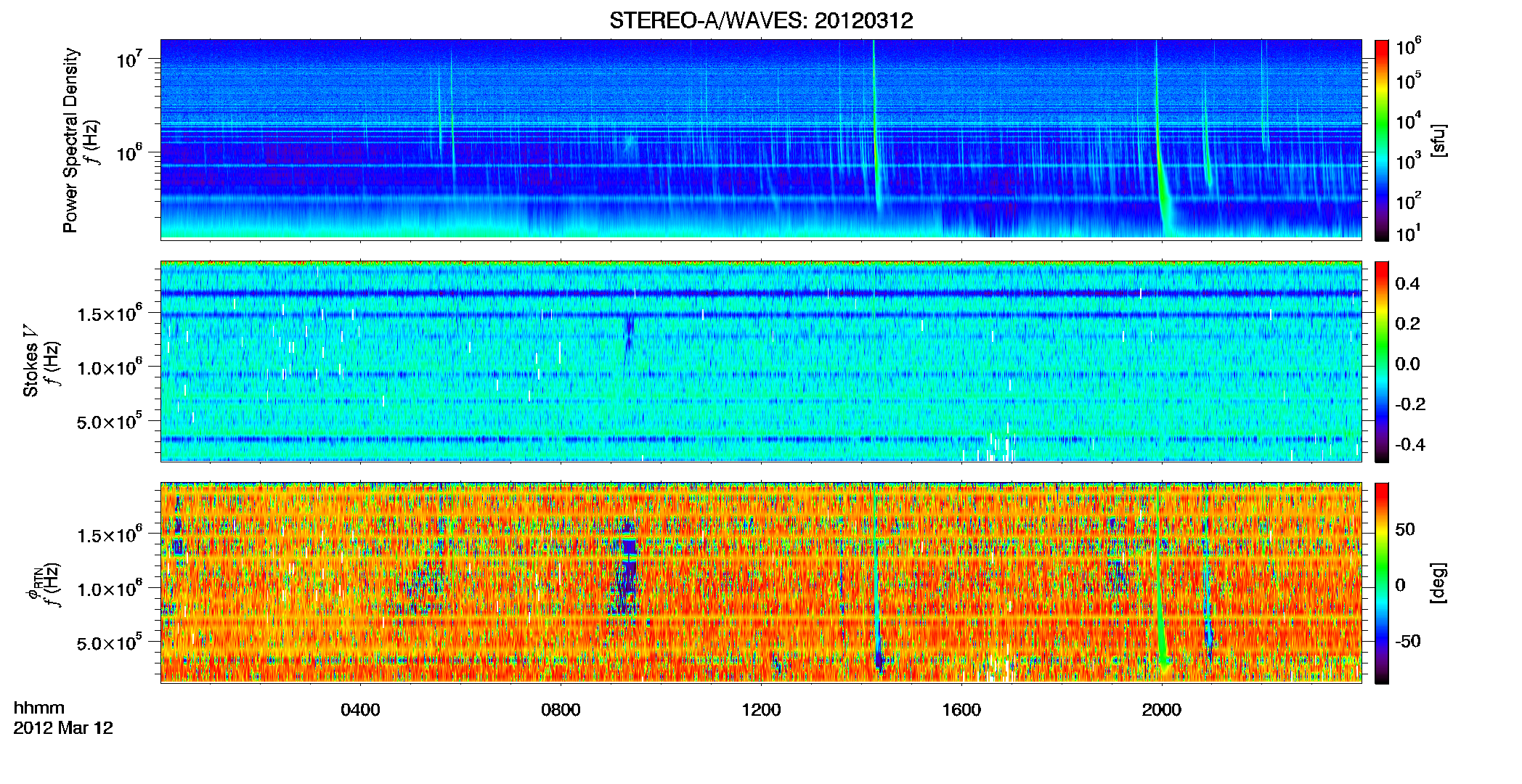Click the 5.0×10^5 tick label of φRTN panel
This screenshot has height=784, width=1522.
pos(110,642)
